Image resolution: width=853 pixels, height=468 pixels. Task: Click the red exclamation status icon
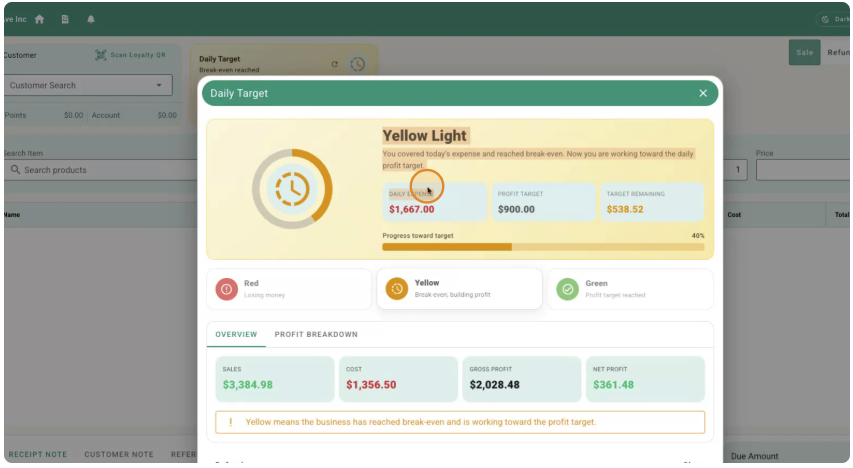point(226,289)
